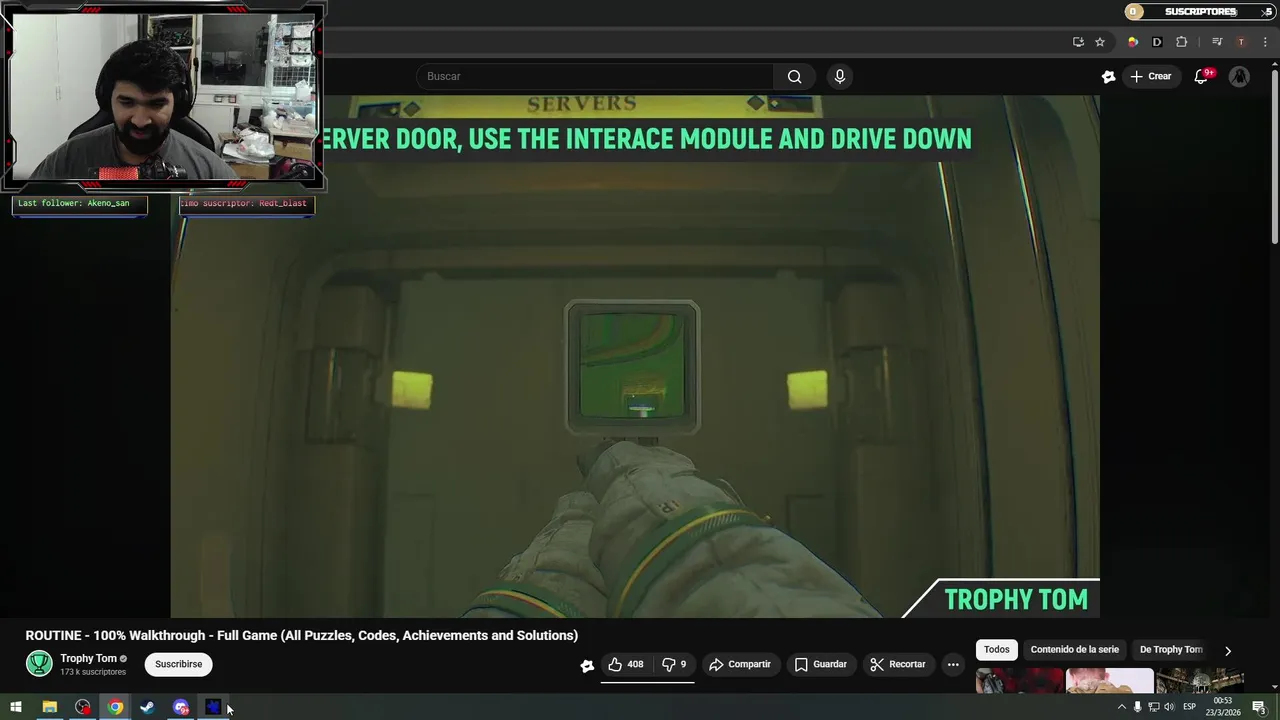Select Contenido de la serie chip
Image resolution: width=1280 pixels, height=720 pixels.
coord(1075,650)
